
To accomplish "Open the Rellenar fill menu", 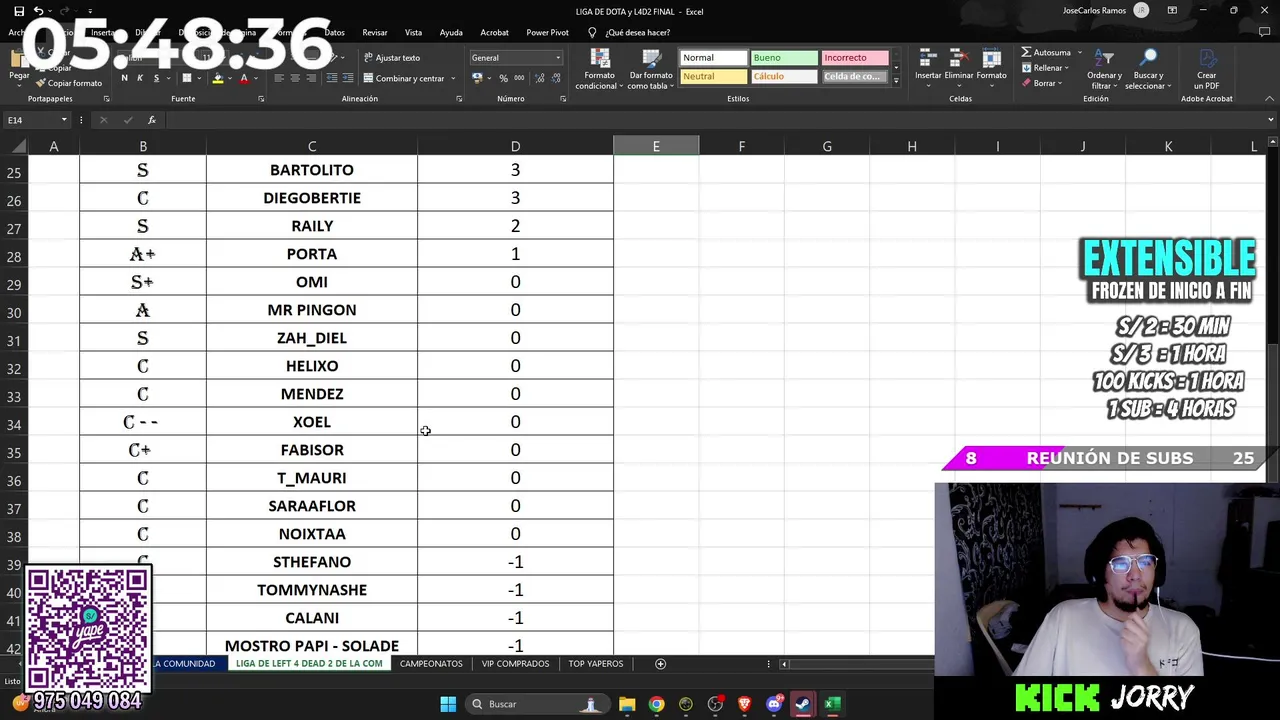I will point(1044,68).
